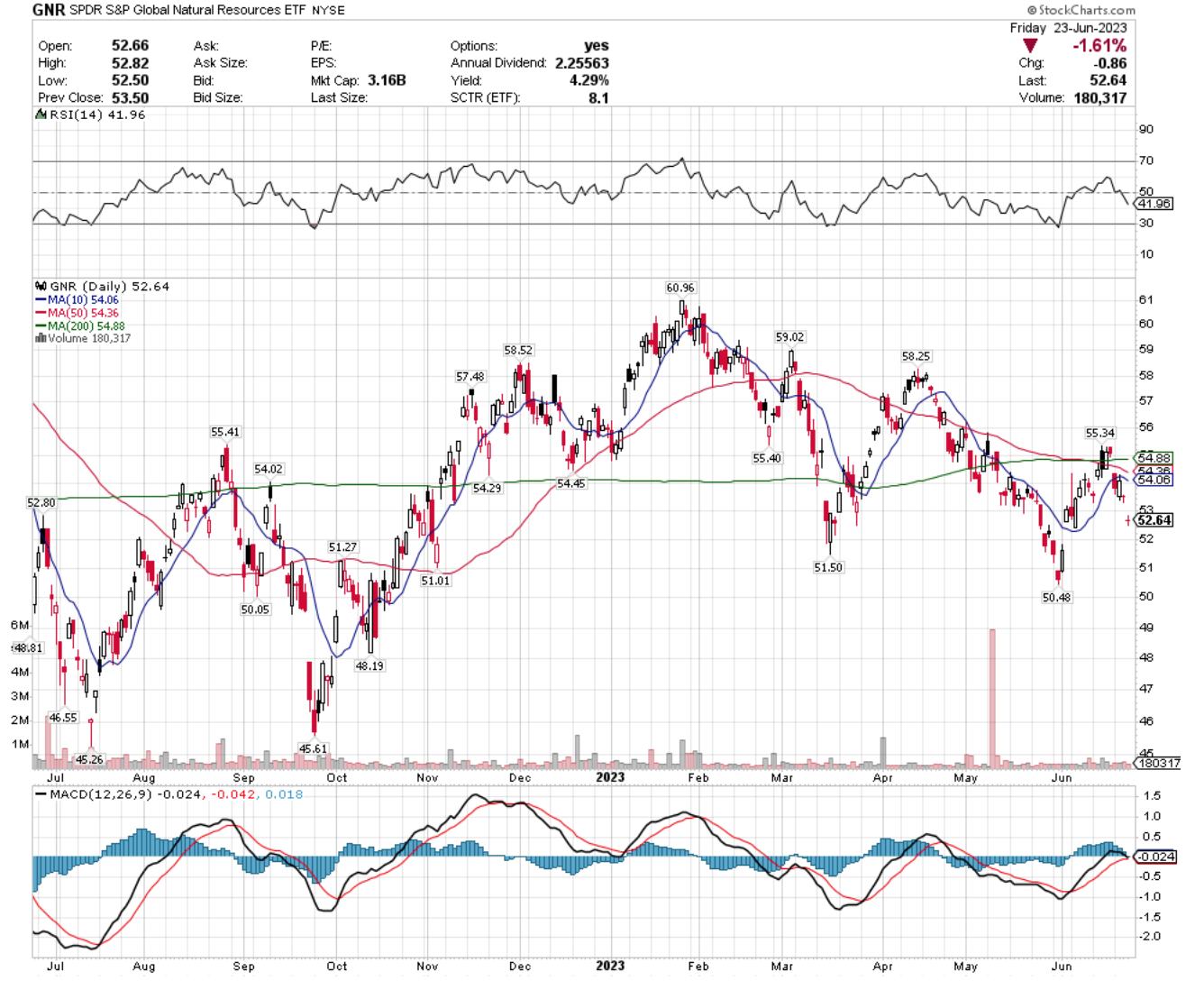
Task: Click the 45.26 July low label
Action: (89, 759)
